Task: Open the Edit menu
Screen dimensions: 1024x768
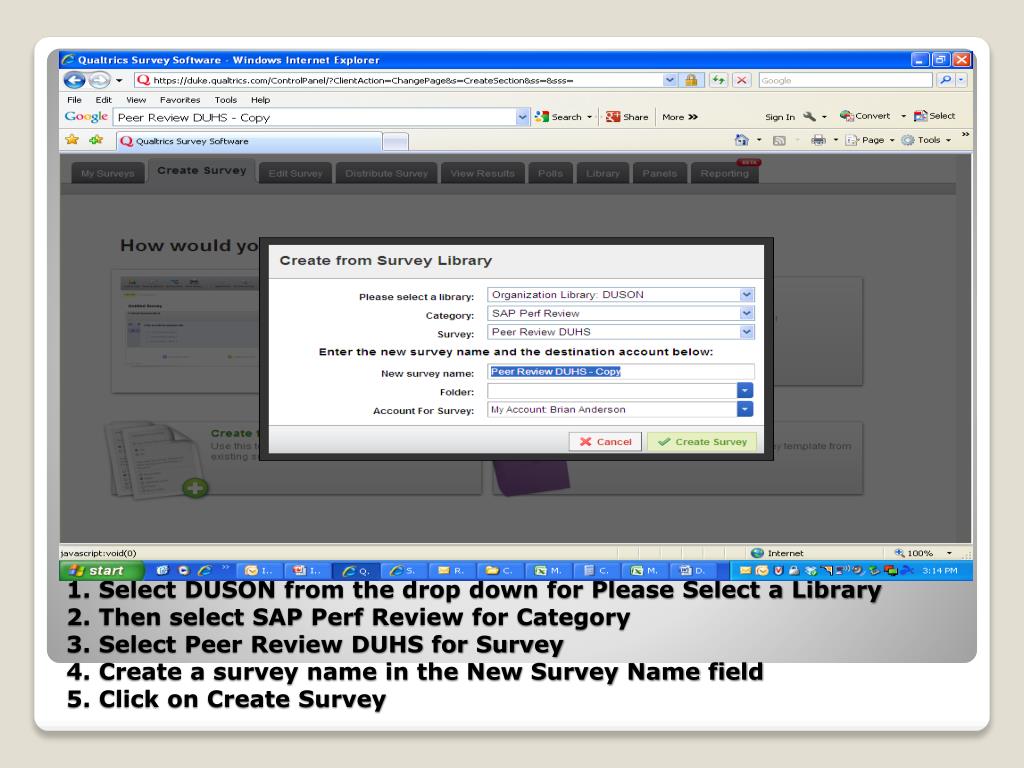Action: [x=103, y=100]
